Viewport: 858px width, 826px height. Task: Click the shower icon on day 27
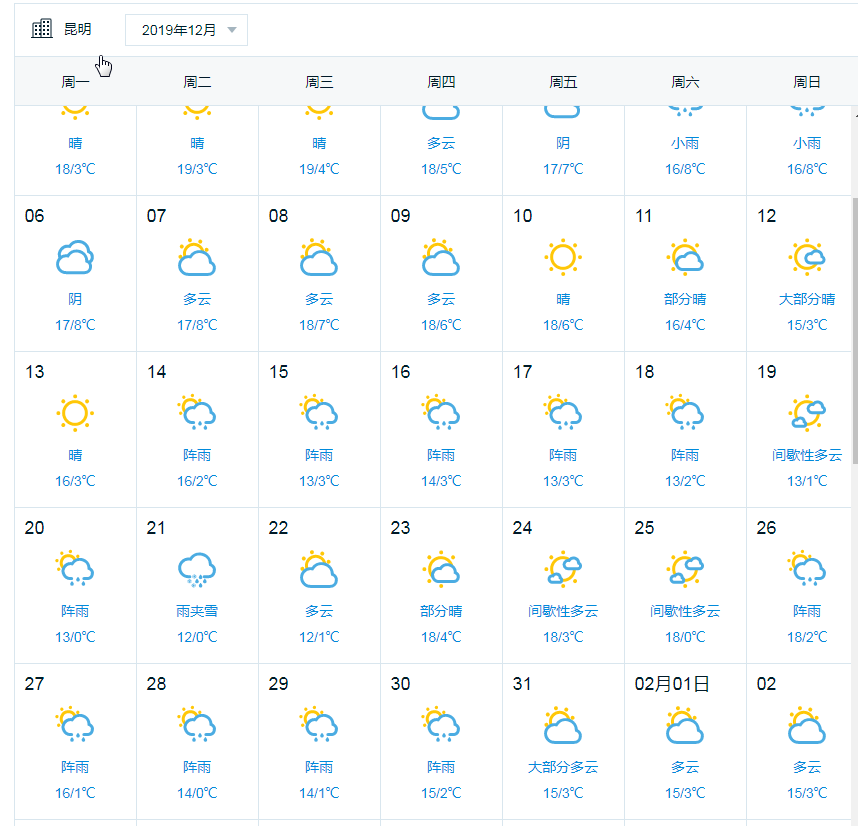tap(75, 724)
